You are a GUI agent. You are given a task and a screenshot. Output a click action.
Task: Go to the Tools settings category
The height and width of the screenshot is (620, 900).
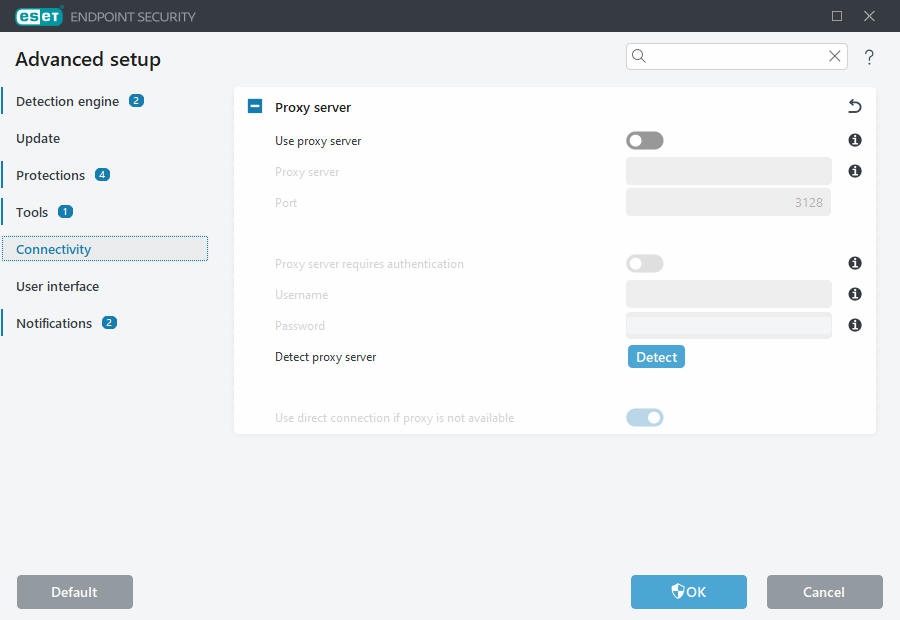click(x=32, y=212)
